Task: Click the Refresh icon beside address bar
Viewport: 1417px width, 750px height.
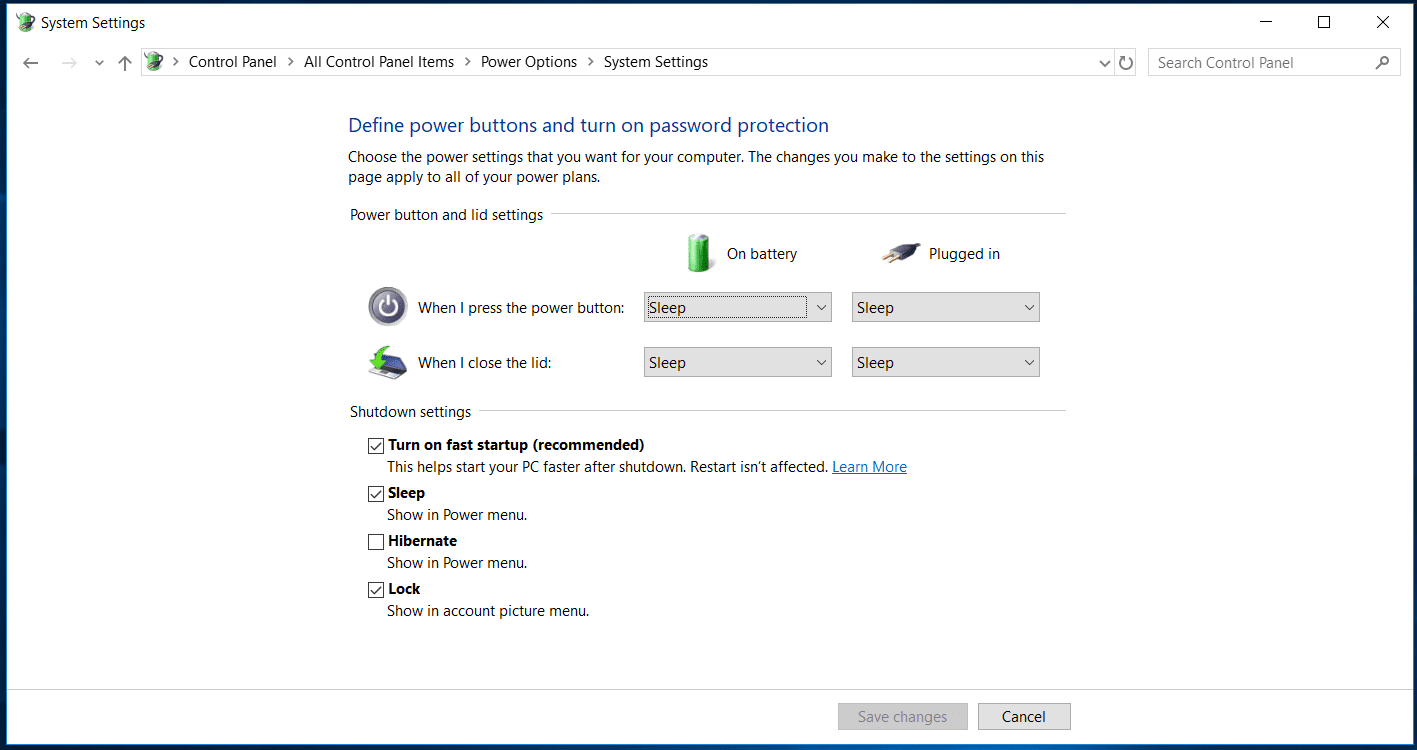Action: click(1126, 63)
